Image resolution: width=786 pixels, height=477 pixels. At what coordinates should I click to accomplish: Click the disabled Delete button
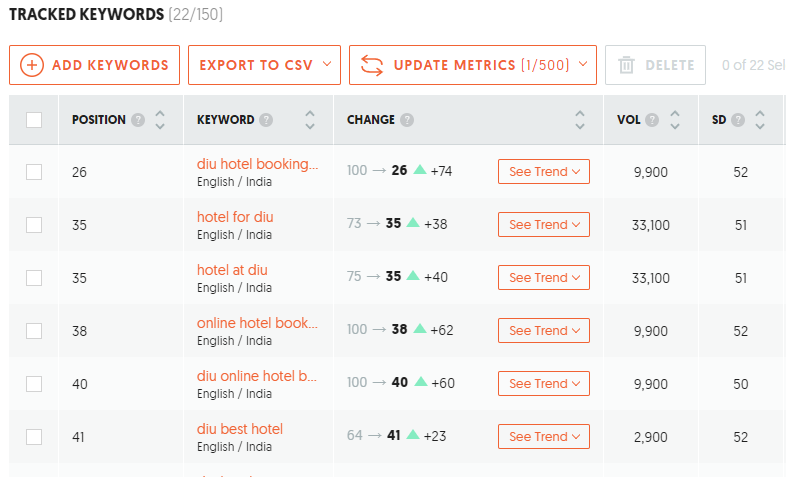(656, 65)
